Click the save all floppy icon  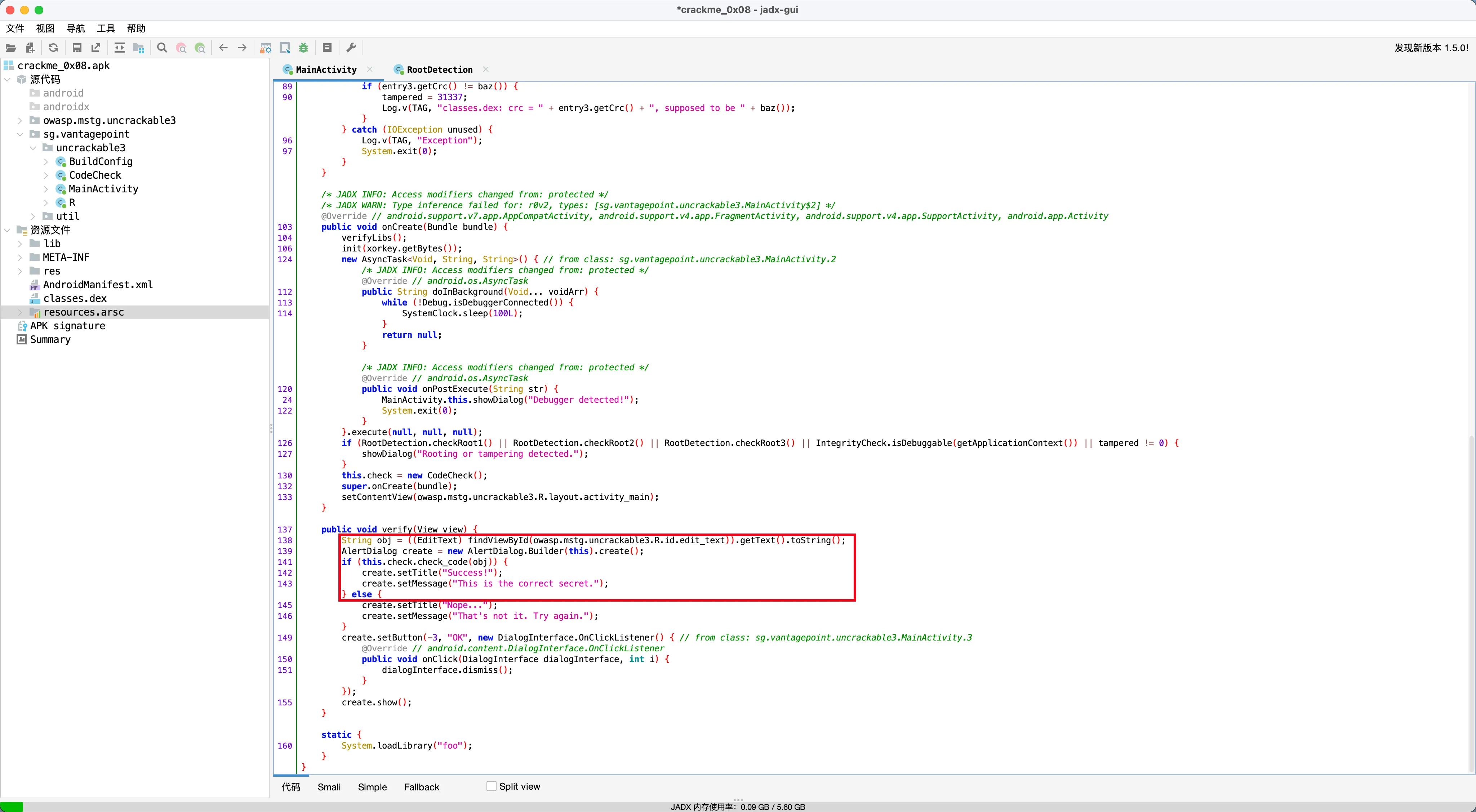pyautogui.click(x=77, y=48)
